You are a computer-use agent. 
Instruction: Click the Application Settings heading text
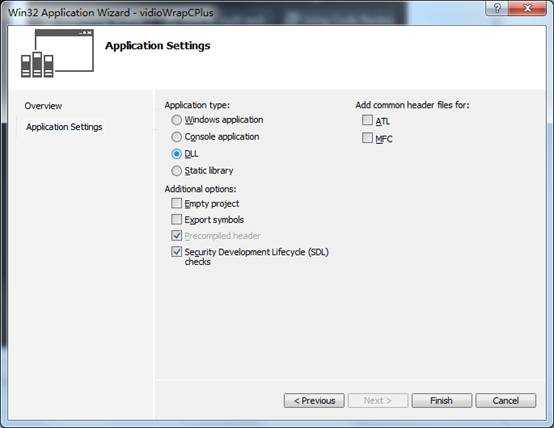158,46
